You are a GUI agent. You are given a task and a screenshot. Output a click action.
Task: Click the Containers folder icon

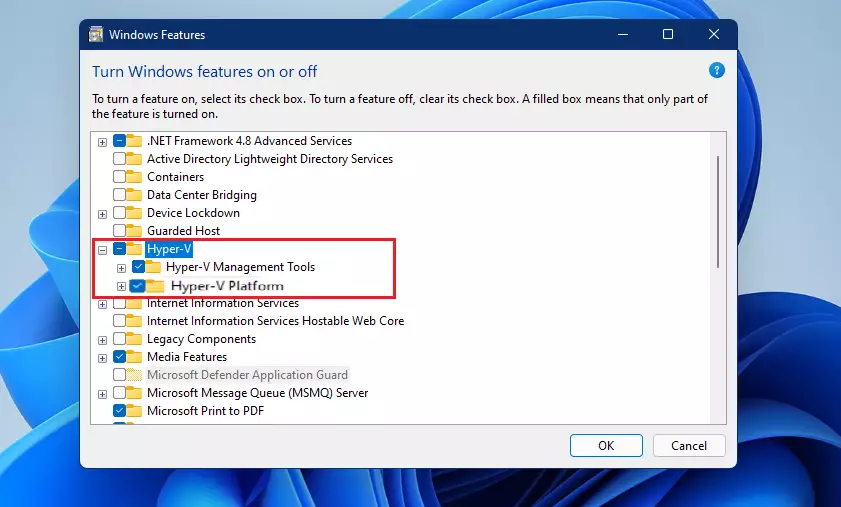[x=134, y=177]
